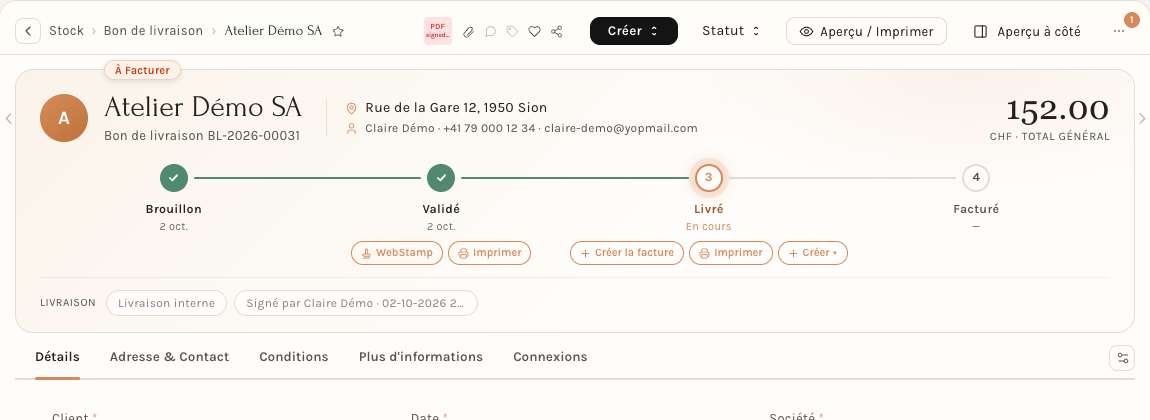This screenshot has height=420, width=1150.
Task: Switch to Adresse & Contact tab
Action: (169, 357)
